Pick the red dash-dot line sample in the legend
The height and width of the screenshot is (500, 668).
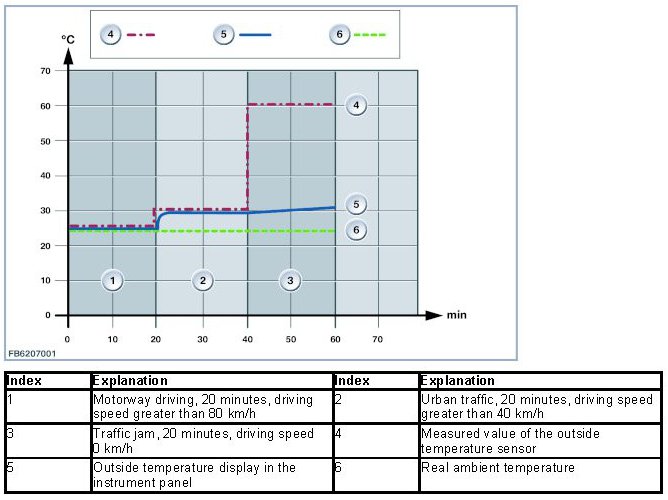(x=140, y=34)
